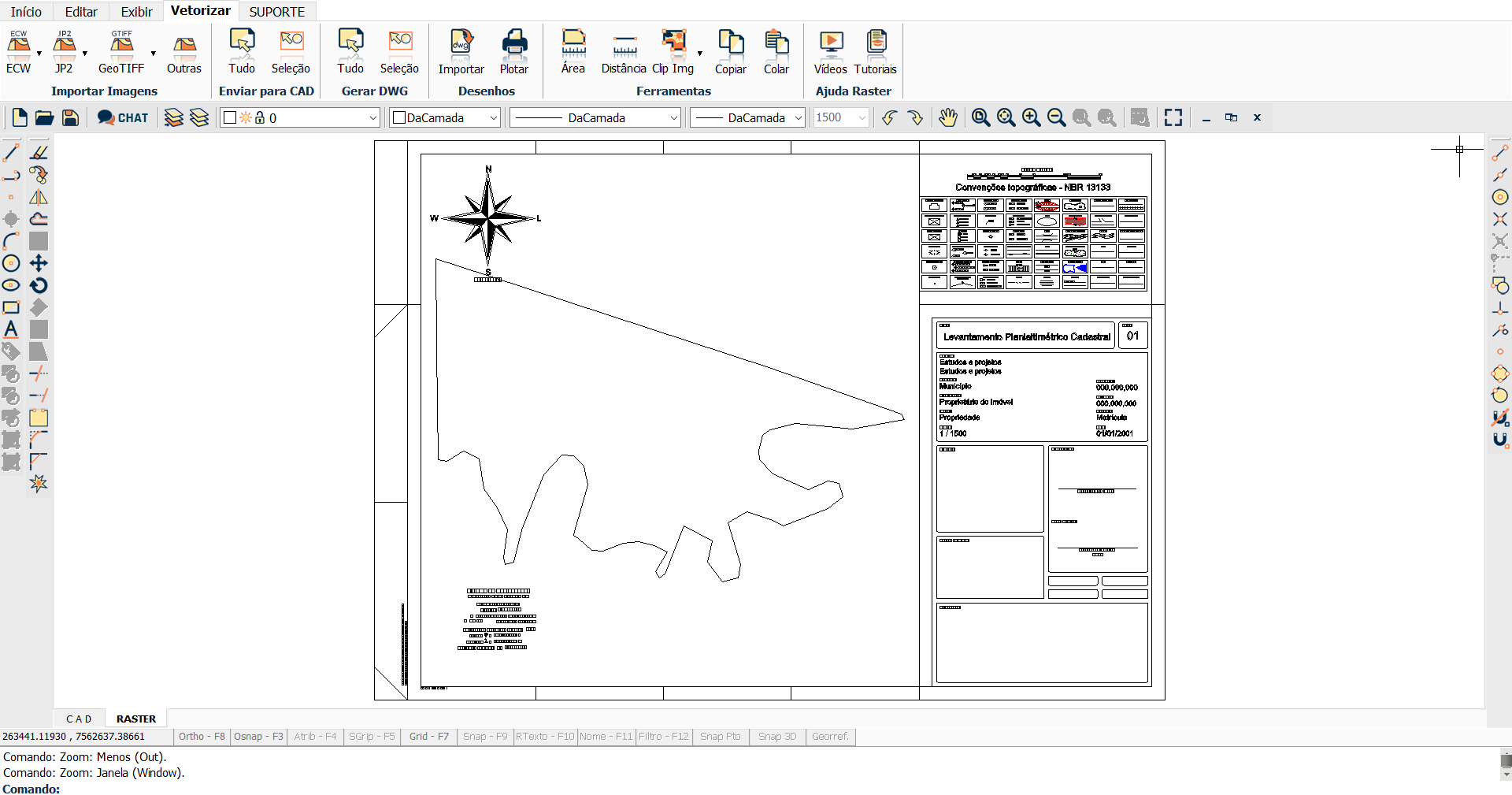1512x795 pixels.
Task: Switch to the CAD bottom tab
Action: 79,719
